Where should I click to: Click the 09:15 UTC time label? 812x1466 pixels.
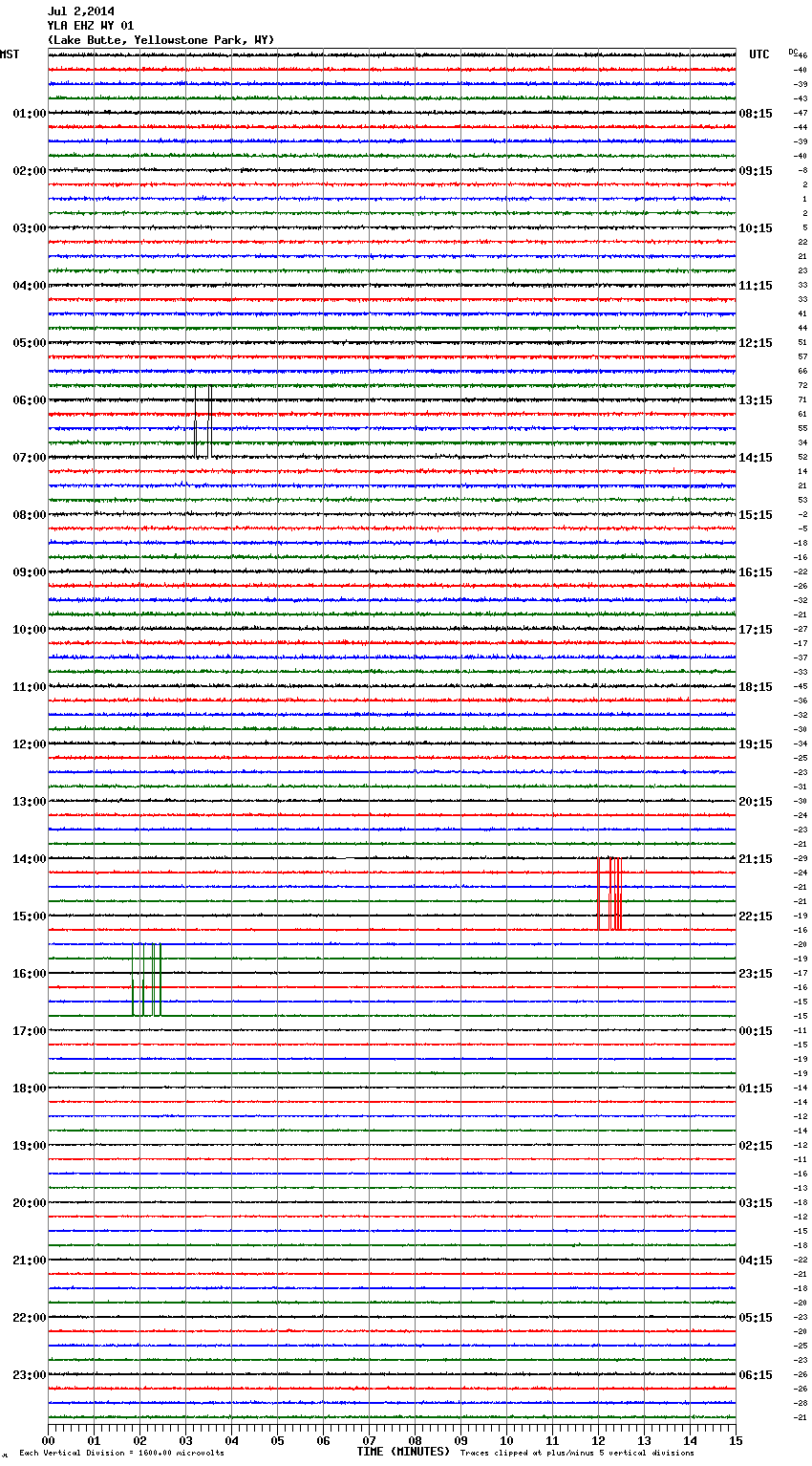click(x=756, y=171)
